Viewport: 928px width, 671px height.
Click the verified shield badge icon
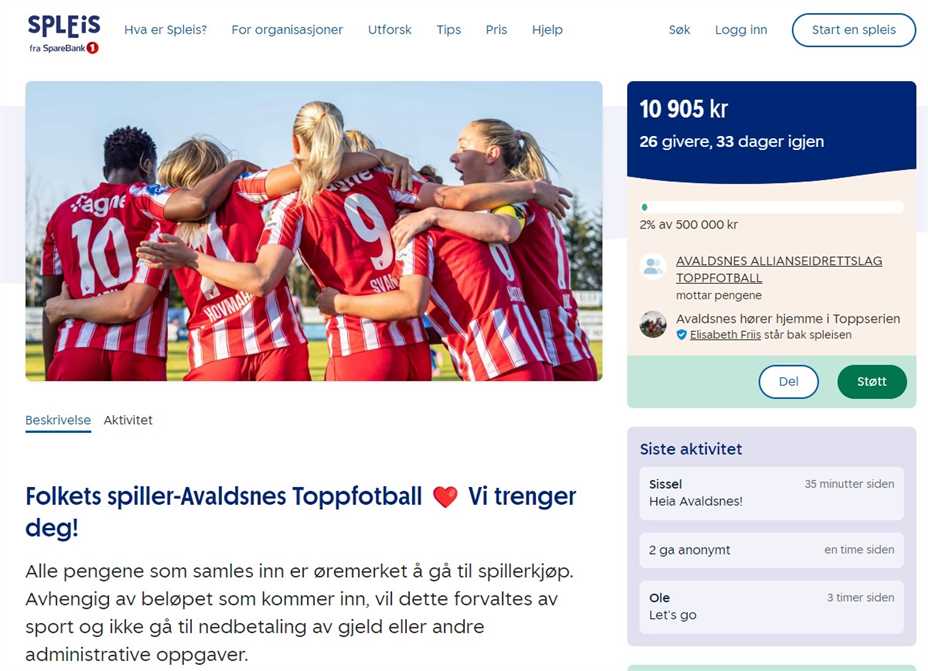click(681, 335)
